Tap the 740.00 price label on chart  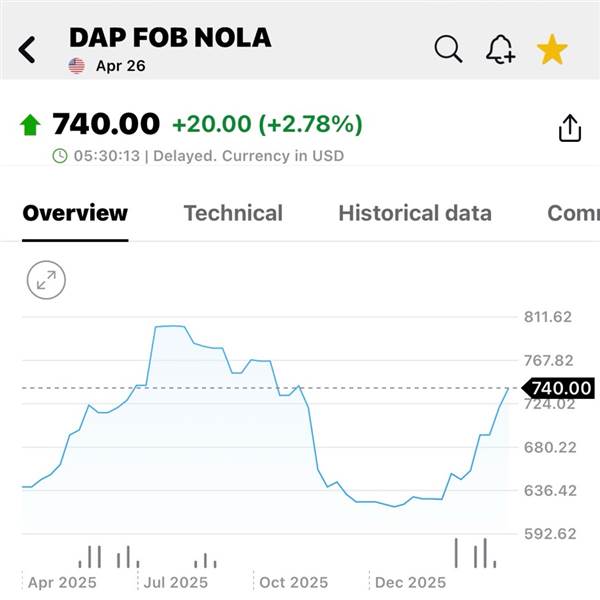tap(561, 388)
